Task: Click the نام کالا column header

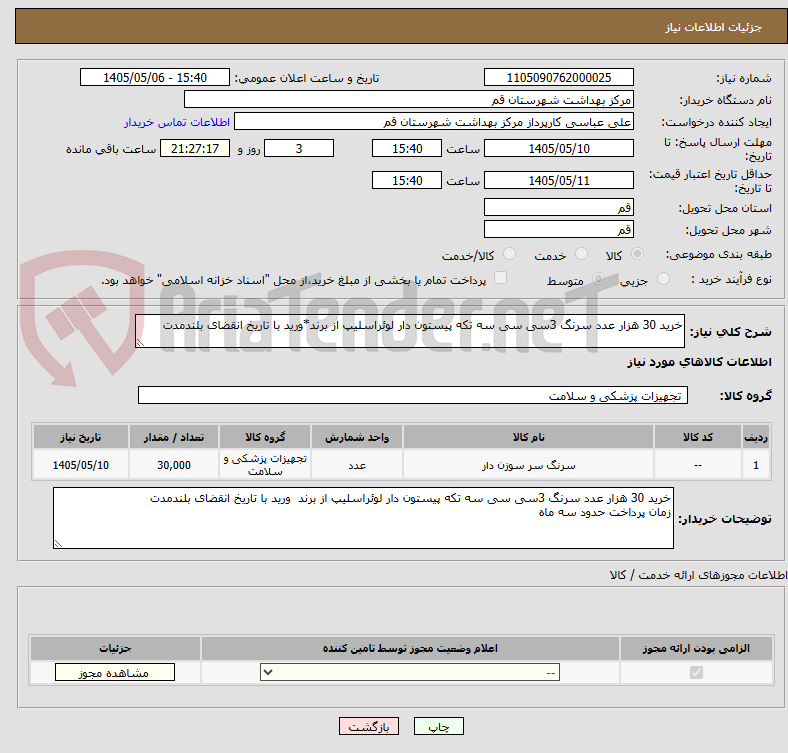Action: (x=528, y=437)
